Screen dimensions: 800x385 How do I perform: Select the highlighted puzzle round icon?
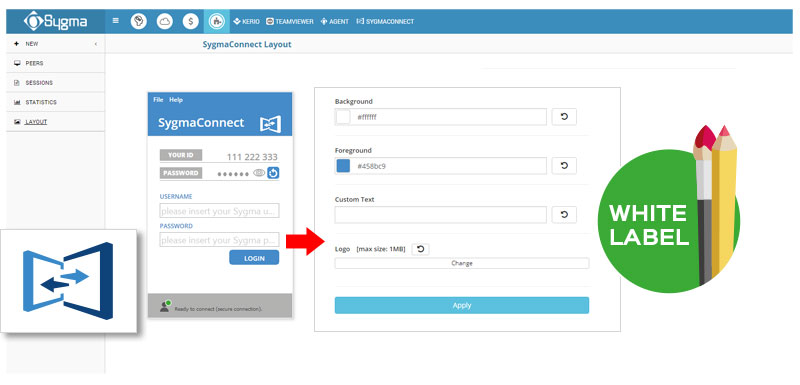click(x=217, y=21)
